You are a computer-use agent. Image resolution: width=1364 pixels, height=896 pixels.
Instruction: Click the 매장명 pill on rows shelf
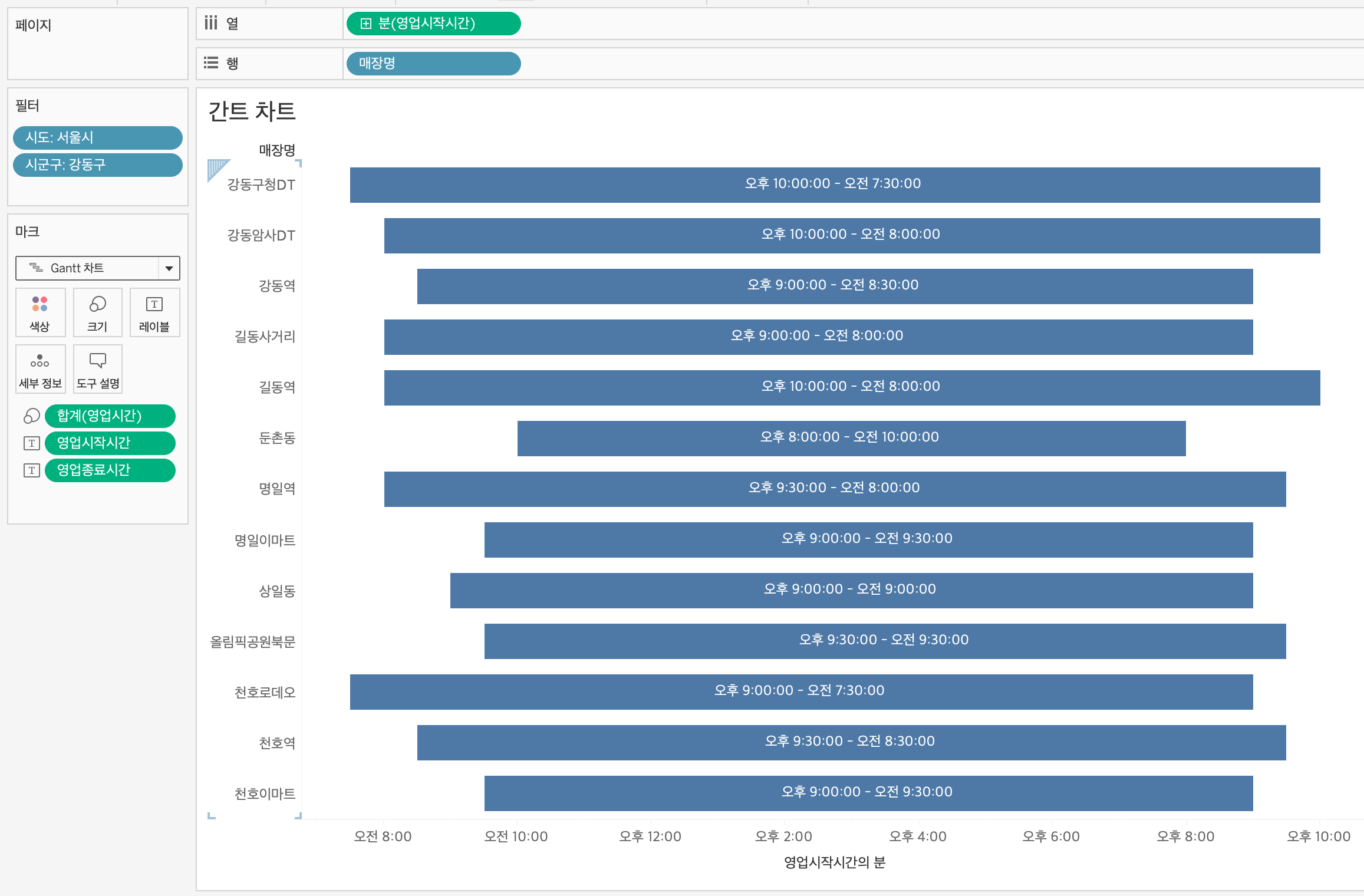click(433, 64)
